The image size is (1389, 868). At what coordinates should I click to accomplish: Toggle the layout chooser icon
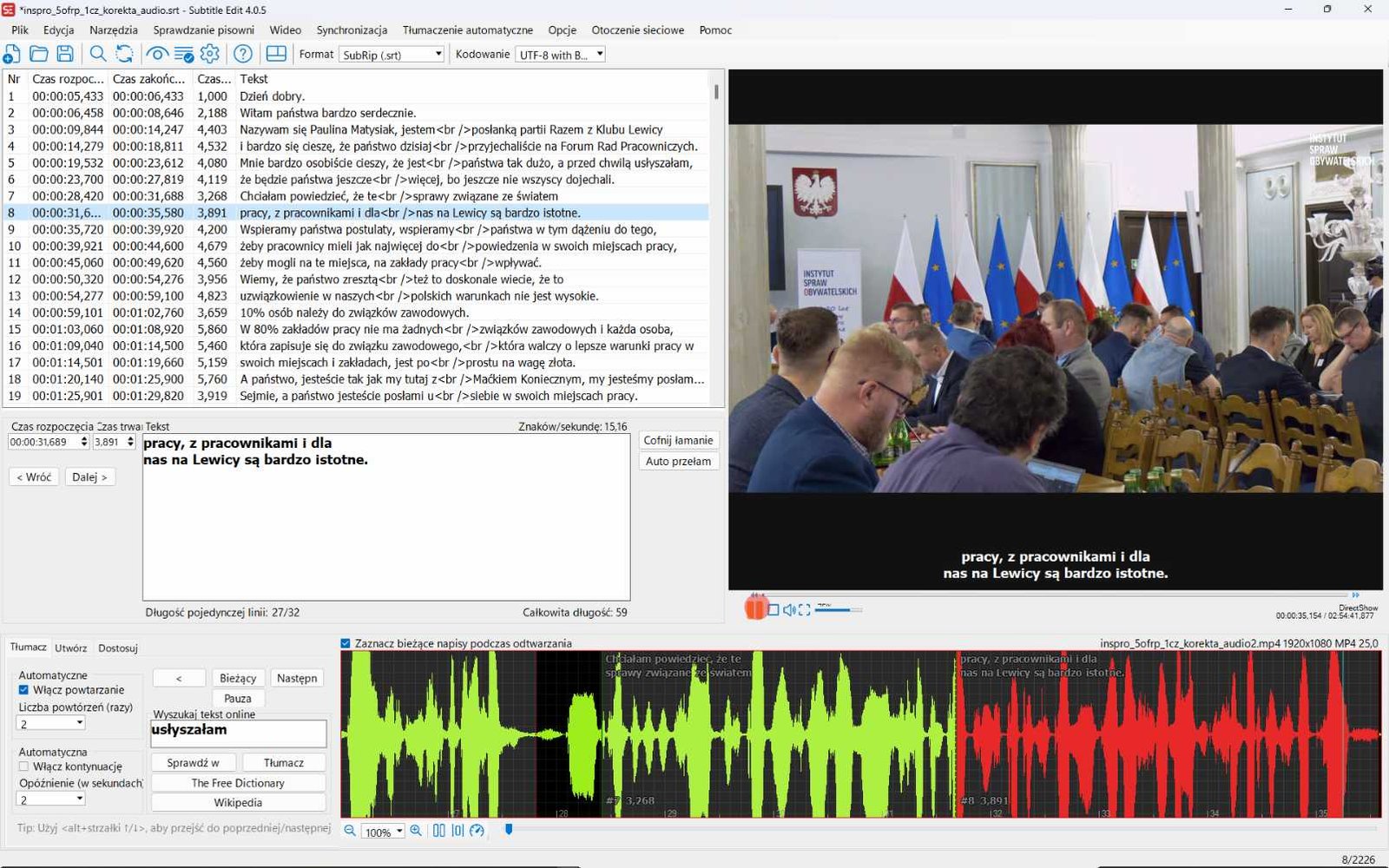(276, 54)
